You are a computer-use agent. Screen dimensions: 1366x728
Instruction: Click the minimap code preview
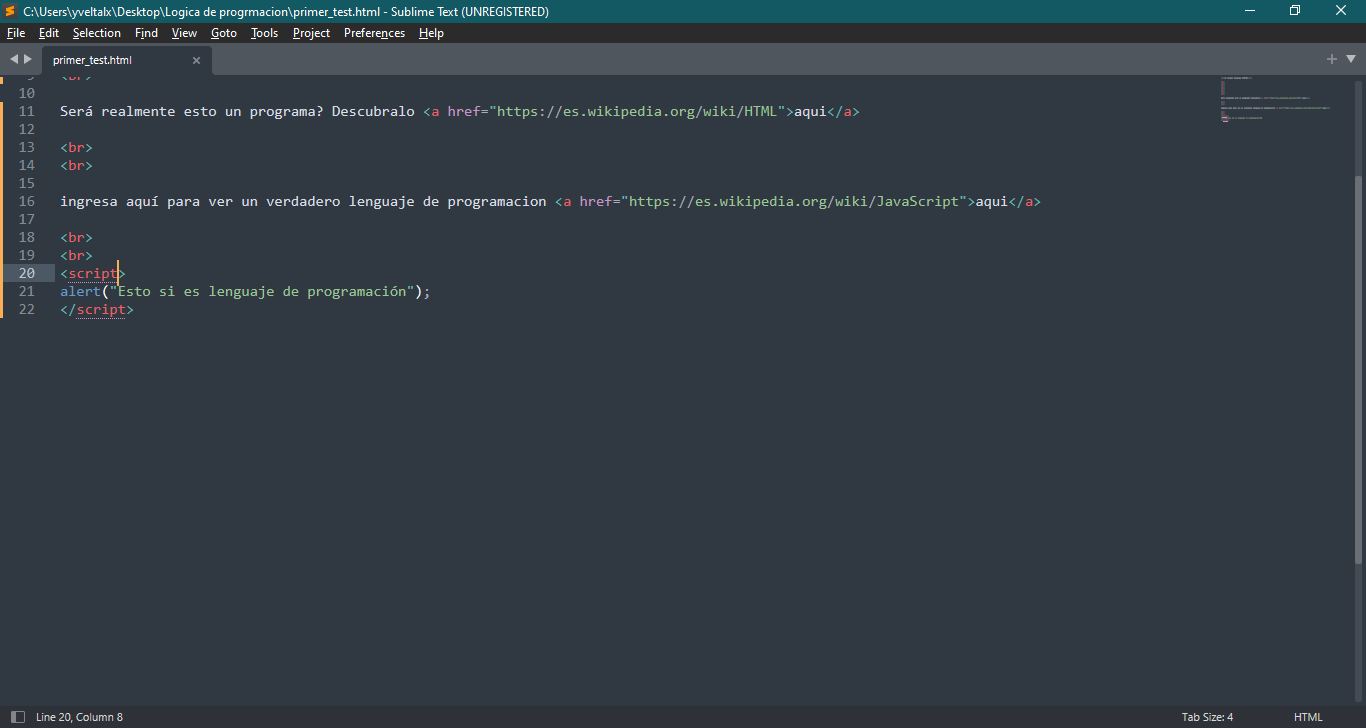[x=1275, y=99]
